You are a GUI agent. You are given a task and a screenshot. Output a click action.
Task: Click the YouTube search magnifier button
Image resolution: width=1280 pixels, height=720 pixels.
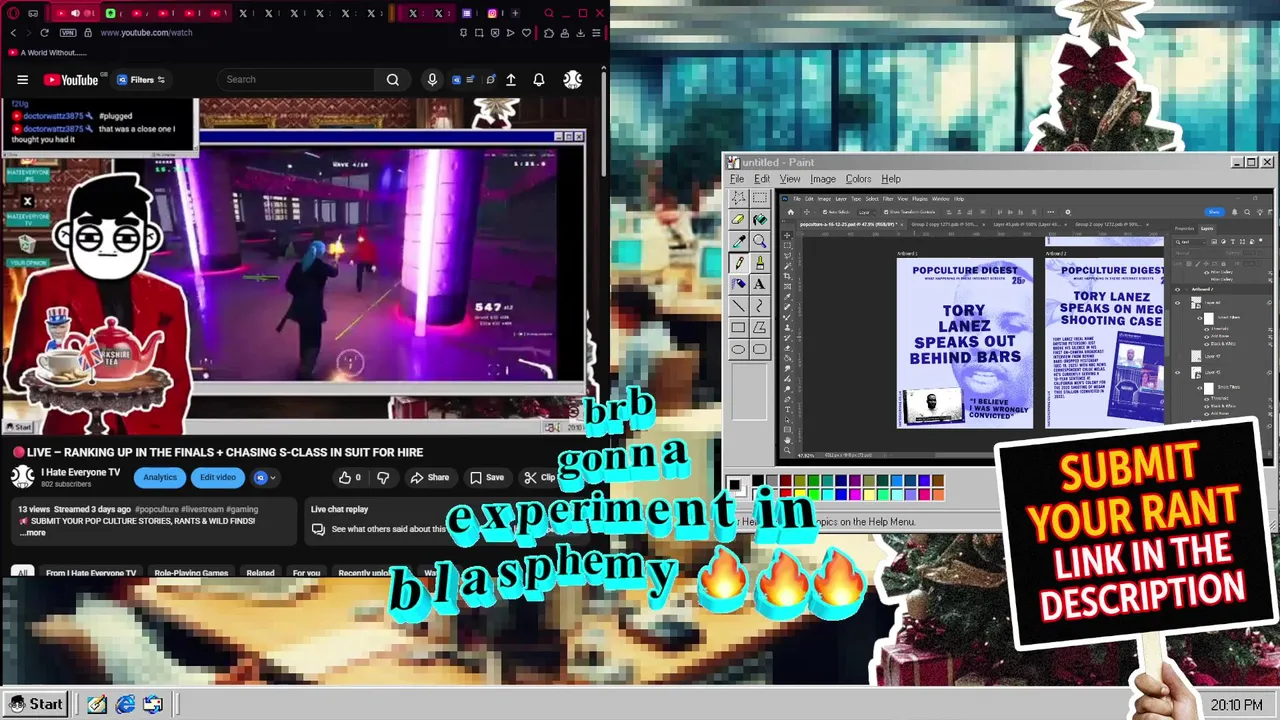pyautogui.click(x=393, y=80)
